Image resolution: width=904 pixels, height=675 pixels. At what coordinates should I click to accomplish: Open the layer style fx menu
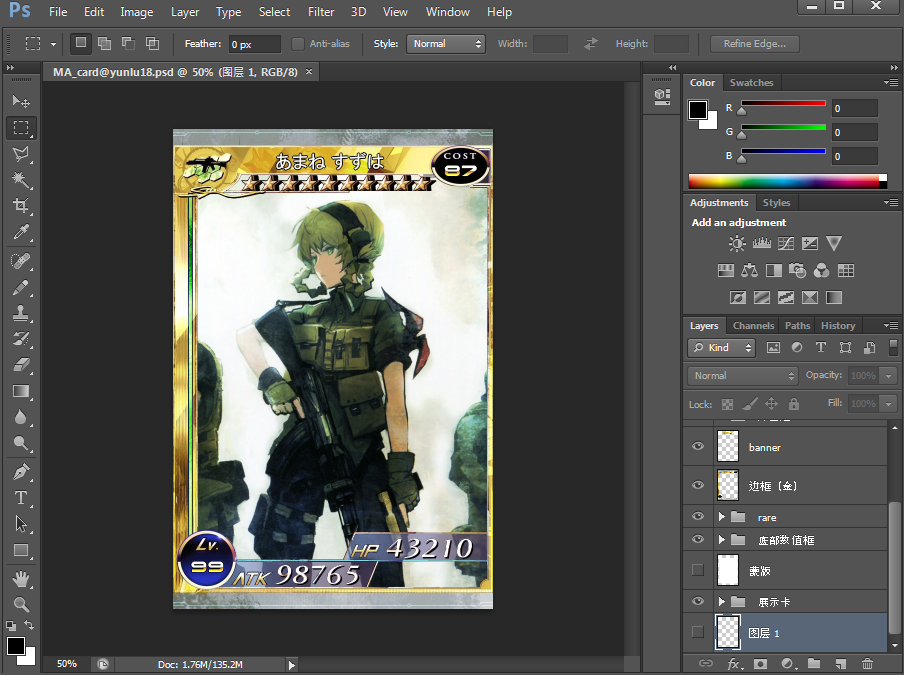pyautogui.click(x=734, y=663)
